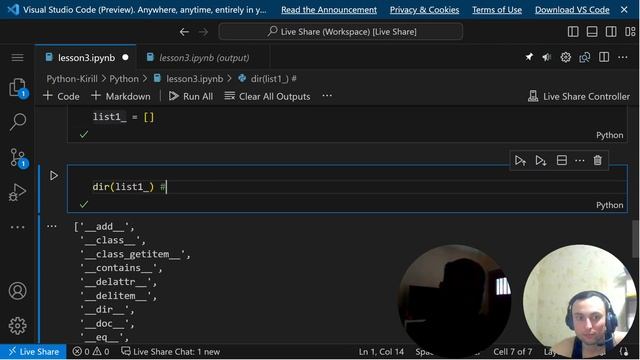Show additional views ellipsis in activity bar
This screenshot has height=360, width=640.
17,227
